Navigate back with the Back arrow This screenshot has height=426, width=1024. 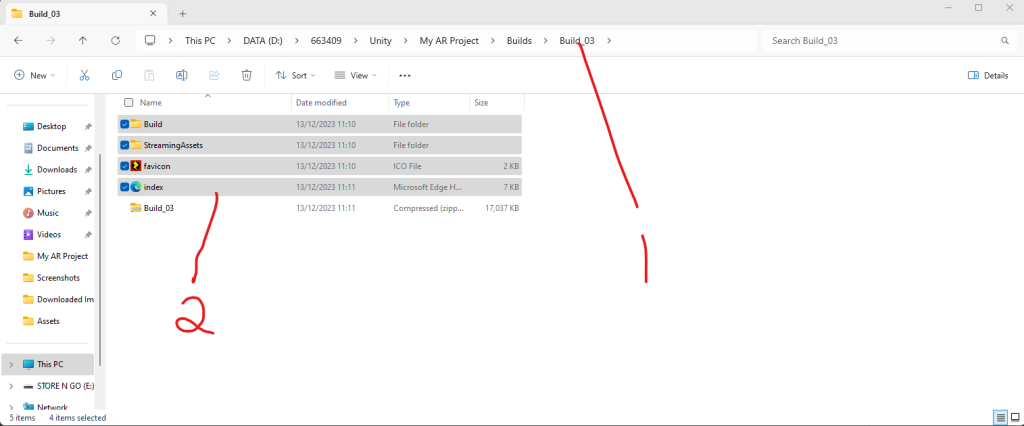click(x=19, y=40)
